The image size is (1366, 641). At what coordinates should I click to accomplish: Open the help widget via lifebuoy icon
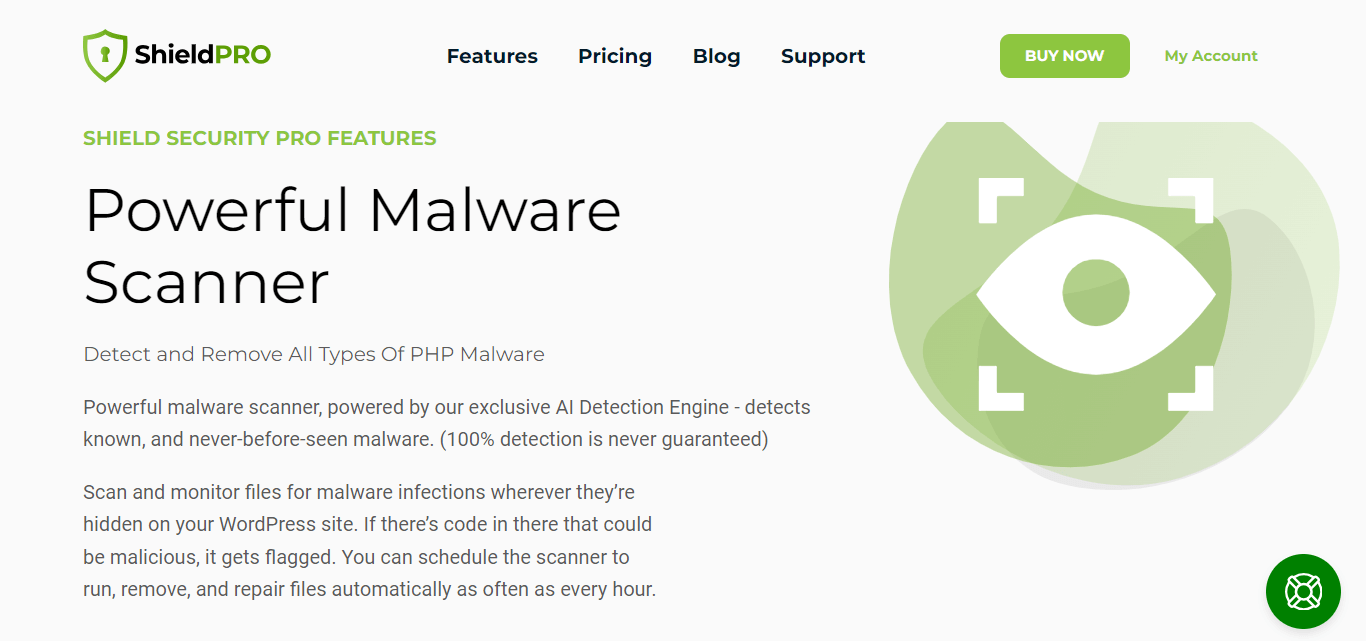click(1303, 592)
